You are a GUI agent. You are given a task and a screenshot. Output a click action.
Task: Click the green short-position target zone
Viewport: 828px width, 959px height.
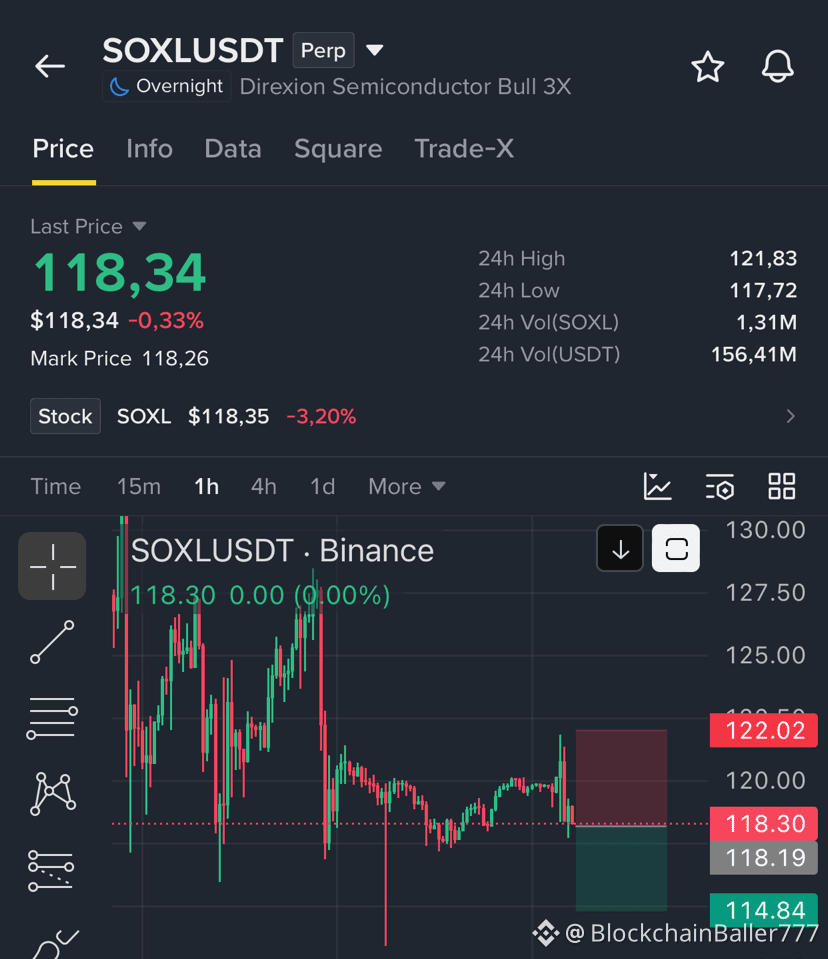[621, 868]
